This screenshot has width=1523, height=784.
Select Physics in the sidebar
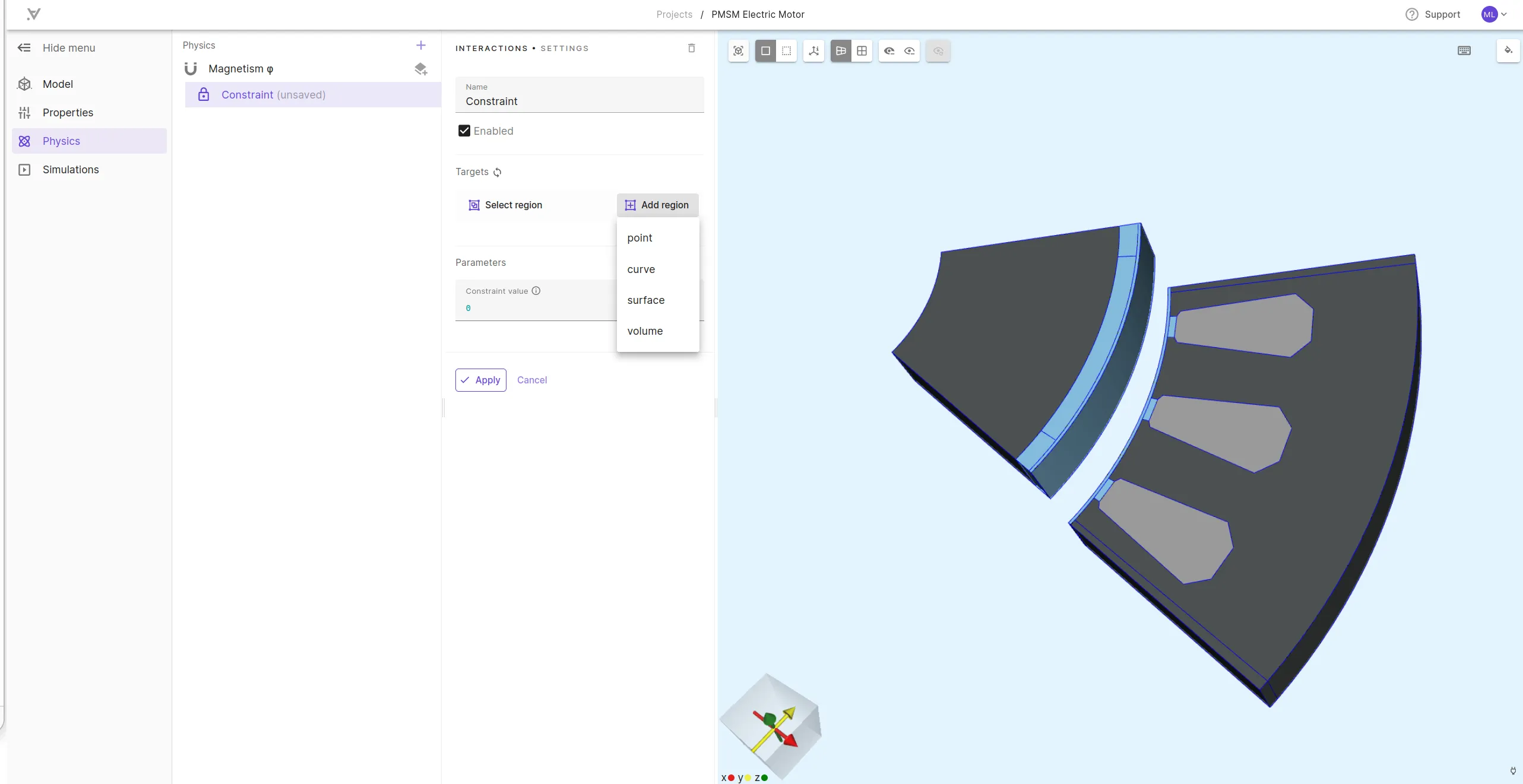coord(89,141)
